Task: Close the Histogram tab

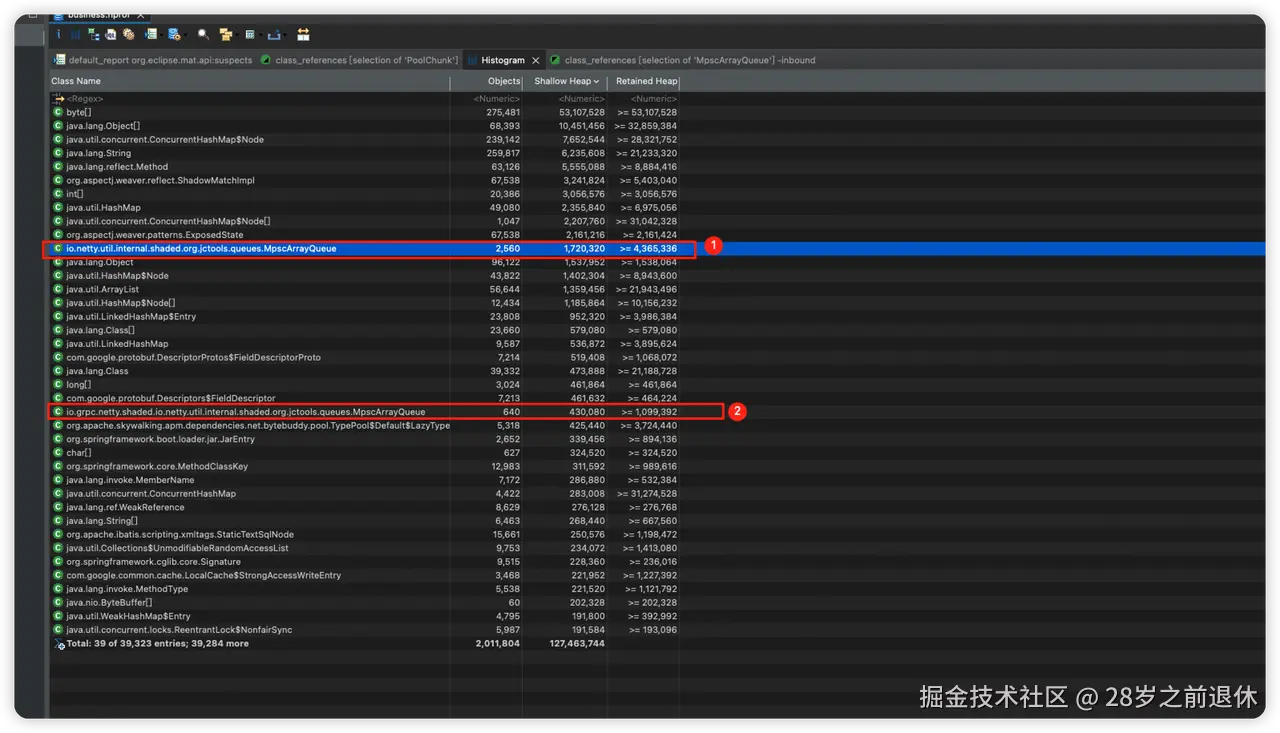Action: 535,60
